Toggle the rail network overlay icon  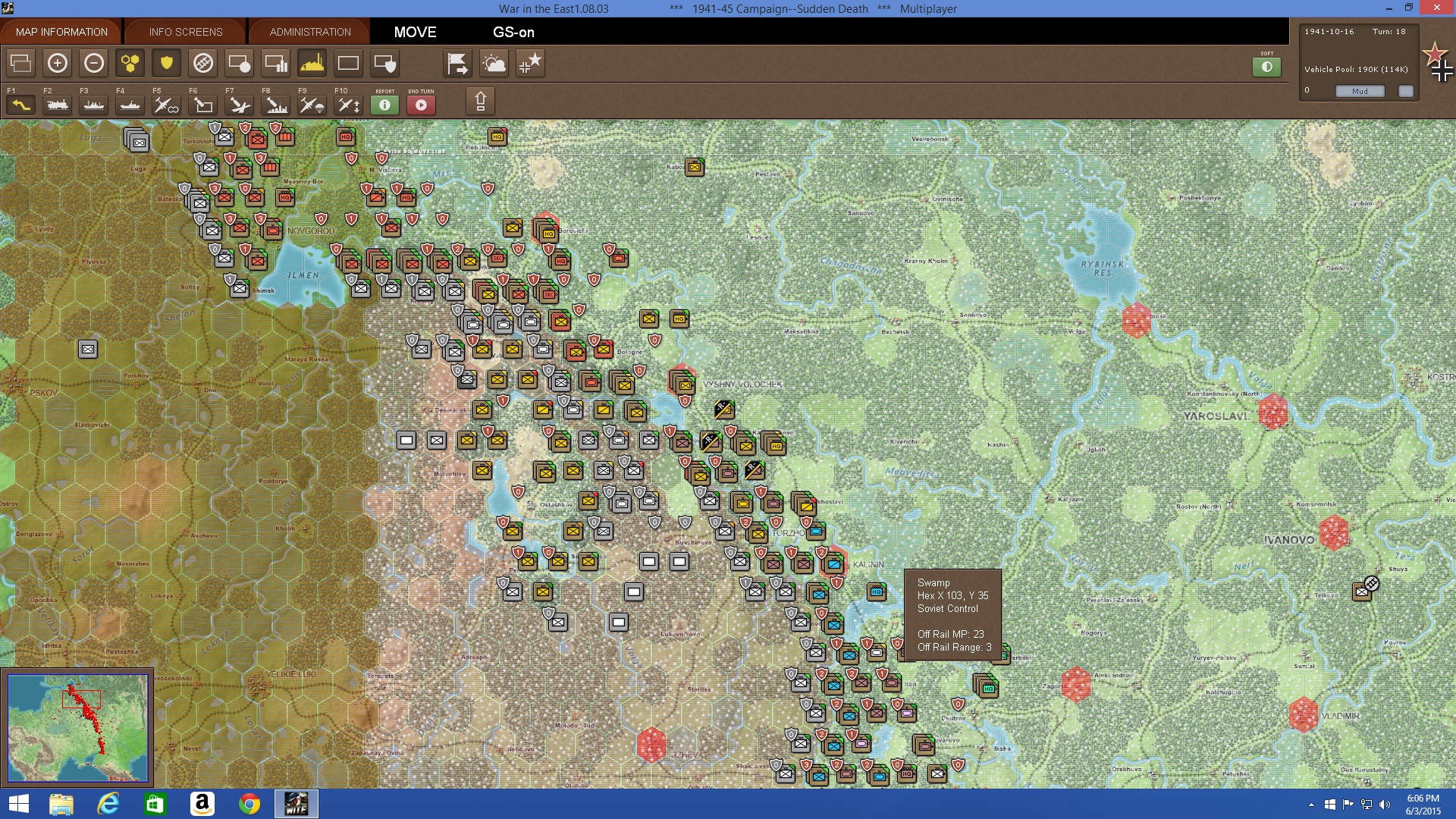(203, 63)
